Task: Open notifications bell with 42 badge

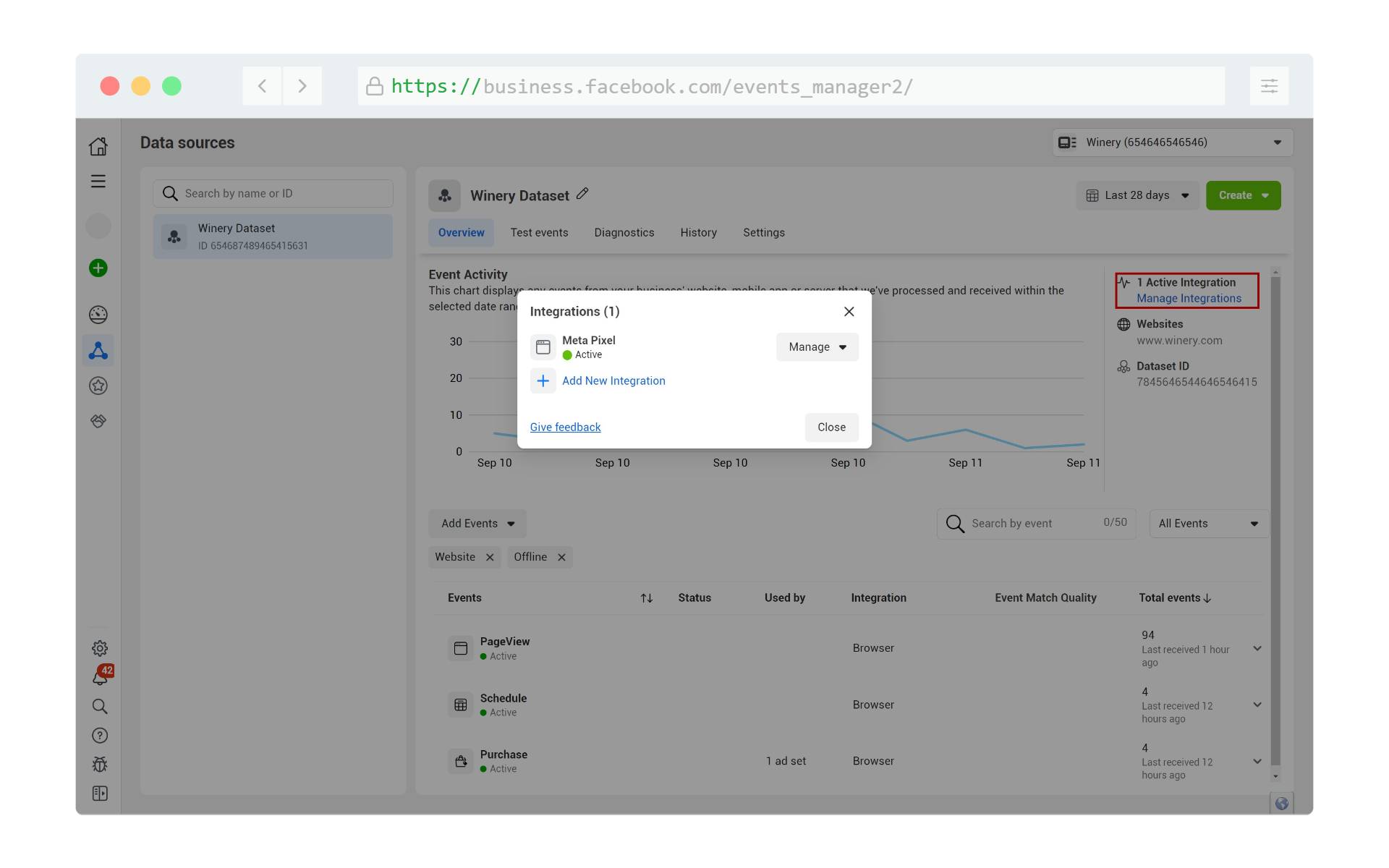Action: click(x=101, y=675)
